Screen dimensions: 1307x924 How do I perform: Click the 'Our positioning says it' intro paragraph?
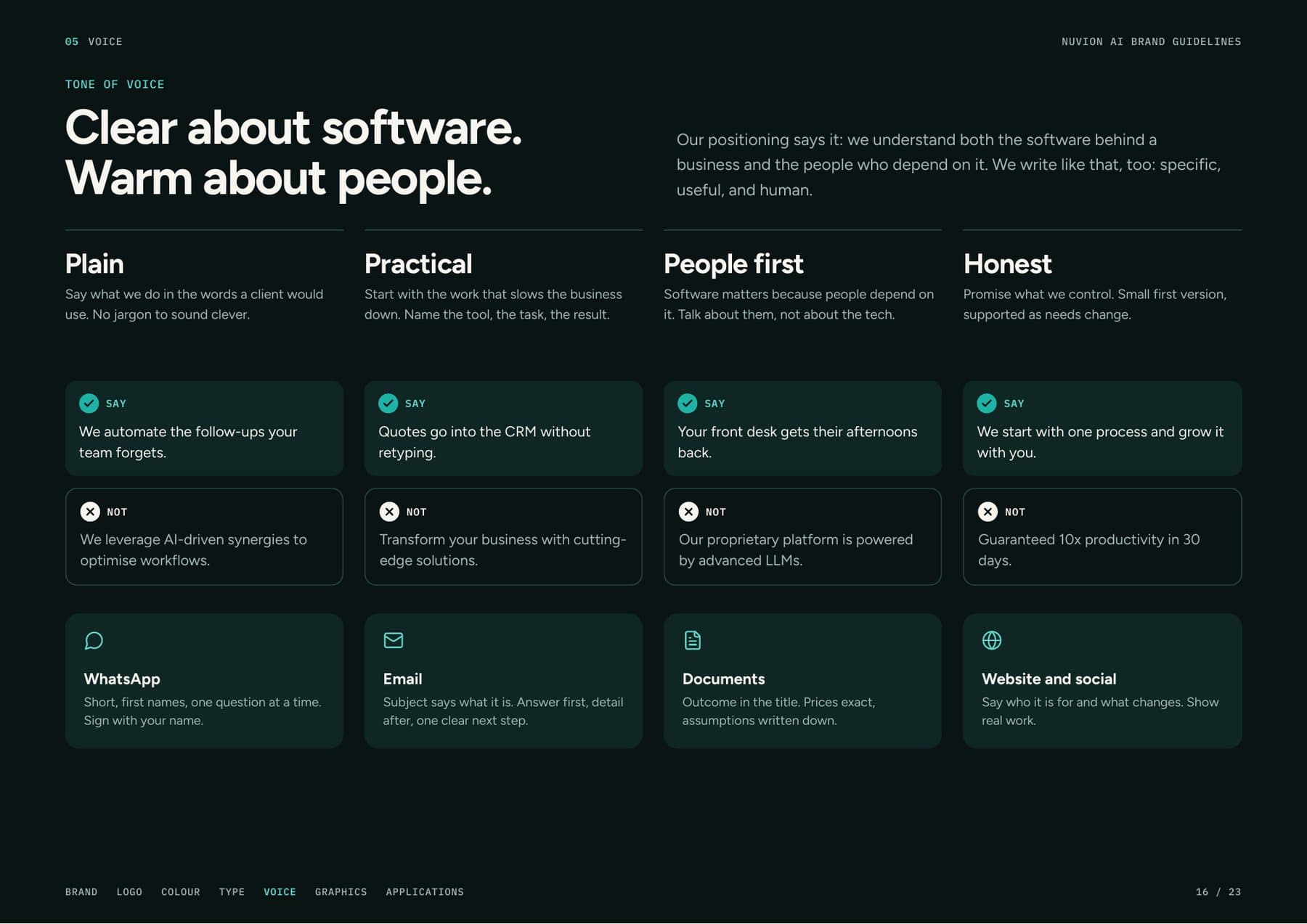pyautogui.click(x=948, y=165)
